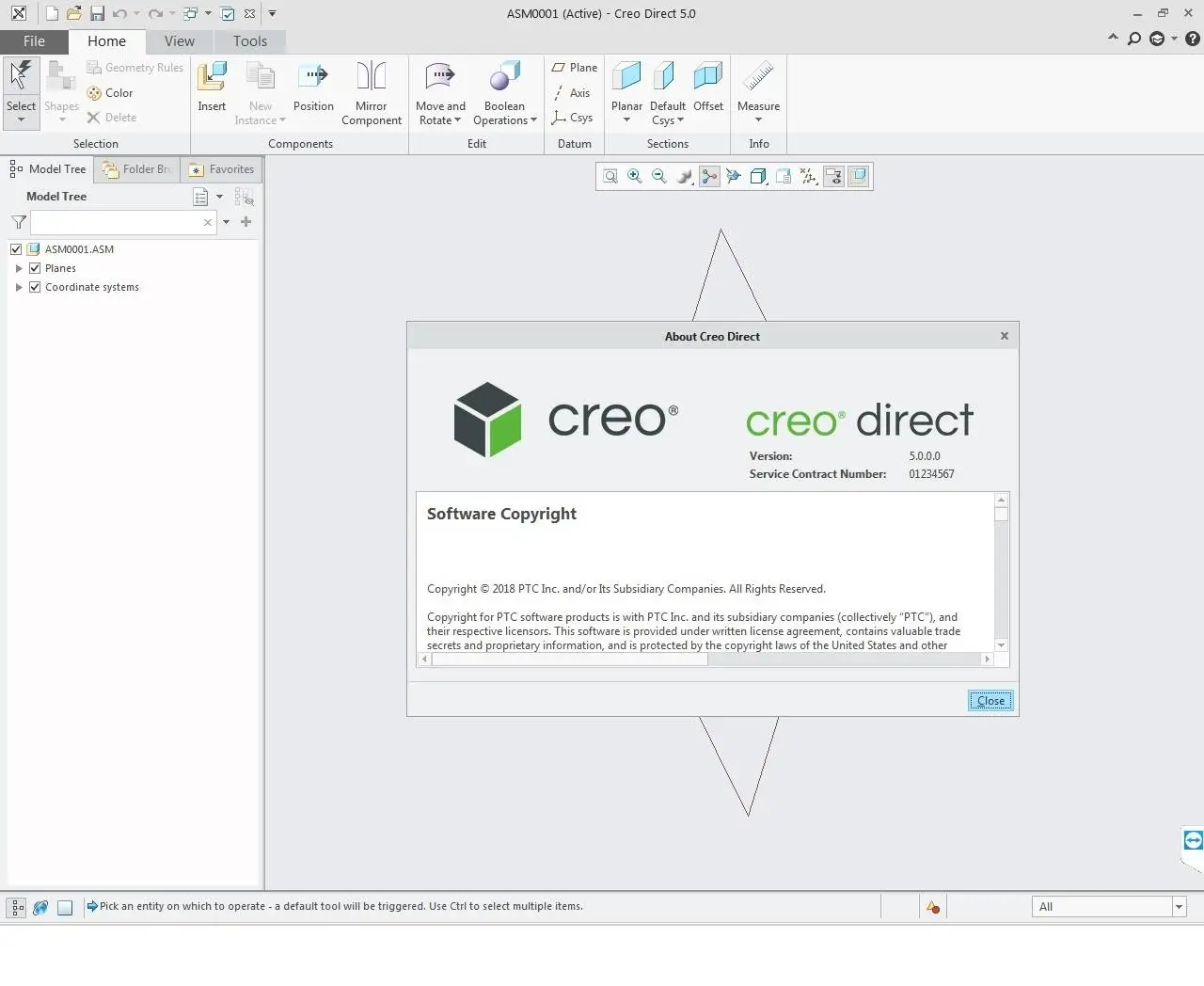1204x986 pixels.
Task: Switch to the Tools ribbon tab
Action: [x=250, y=41]
